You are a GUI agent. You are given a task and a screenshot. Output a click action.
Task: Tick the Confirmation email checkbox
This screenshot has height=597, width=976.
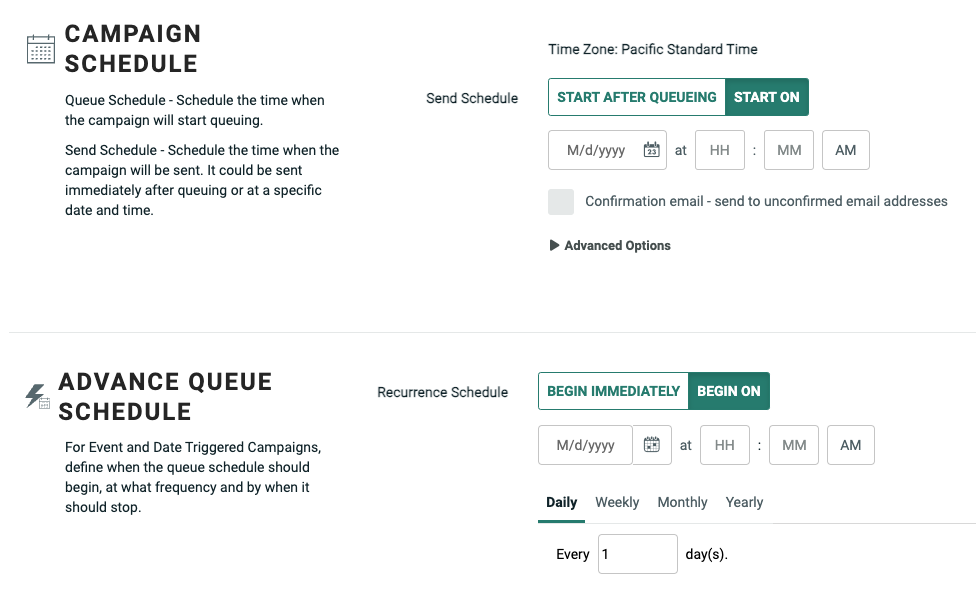coord(561,201)
